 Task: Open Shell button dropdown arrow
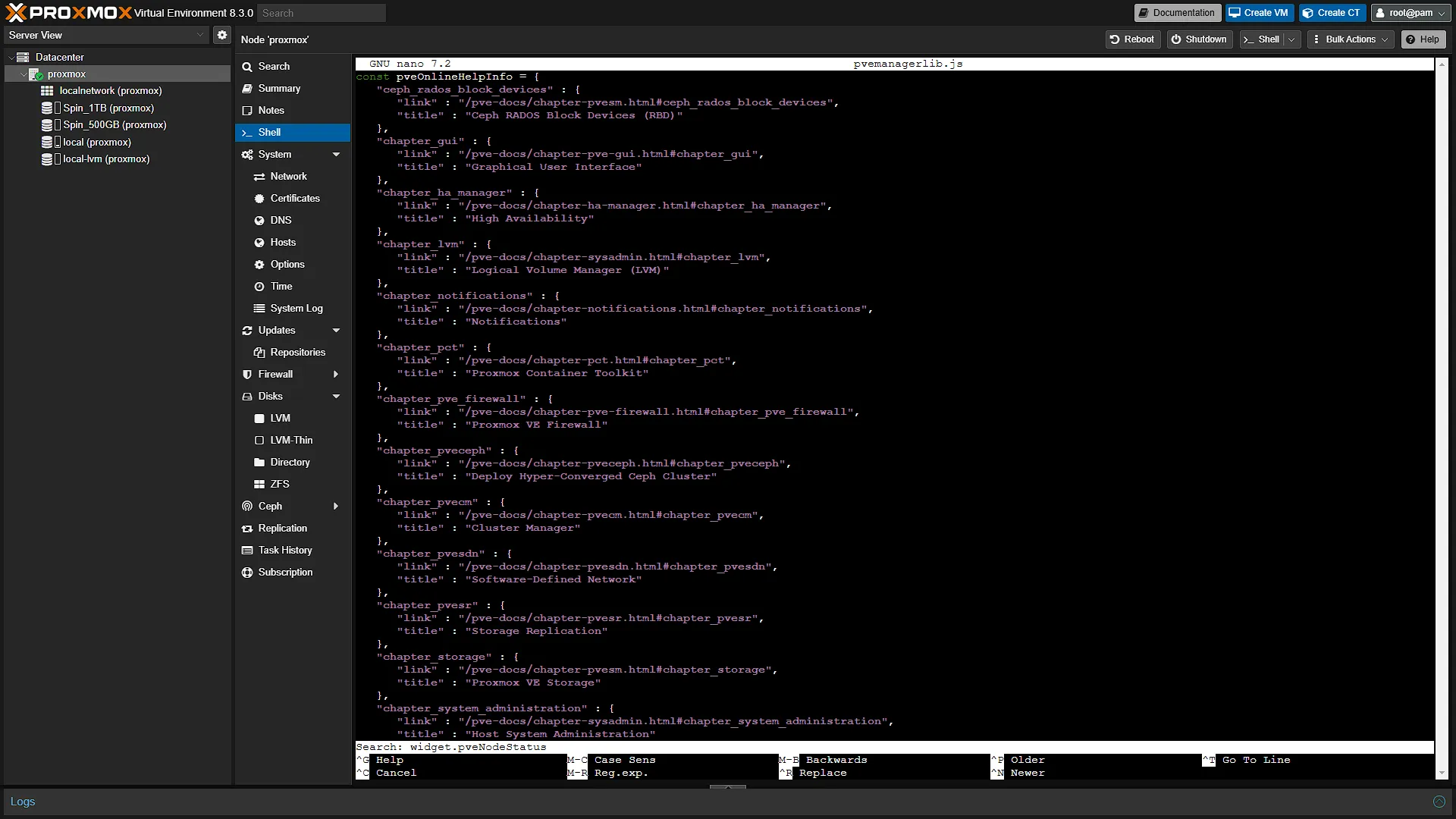(x=1291, y=39)
